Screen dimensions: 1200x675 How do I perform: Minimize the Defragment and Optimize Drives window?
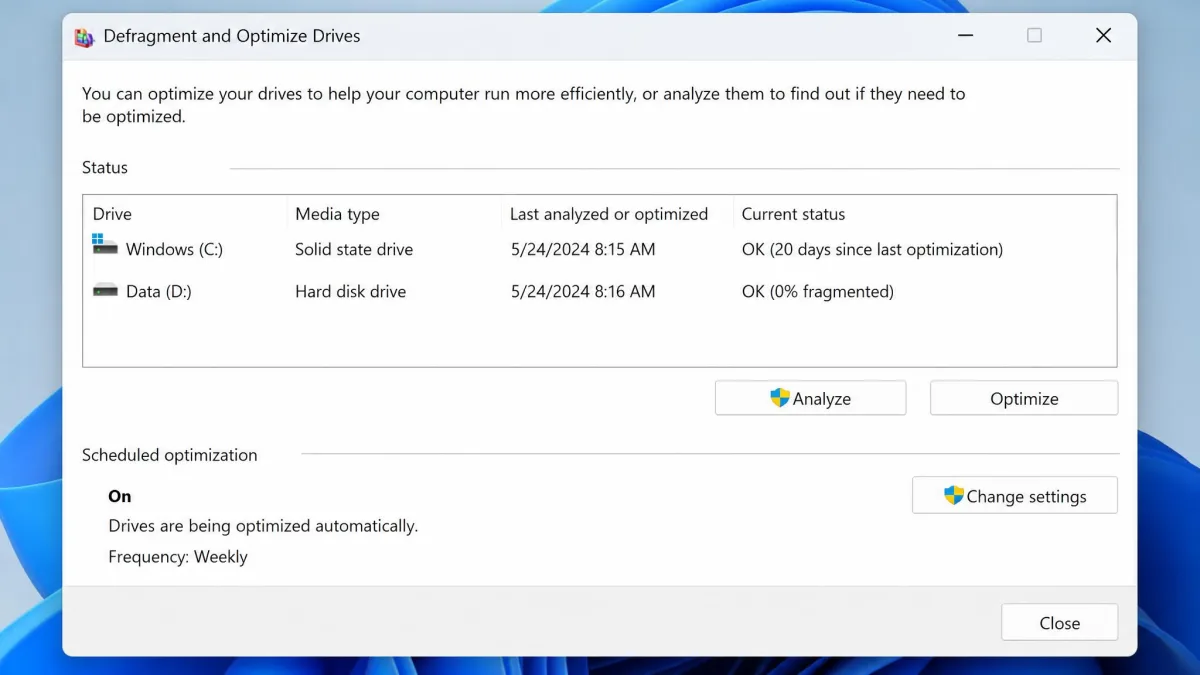(965, 36)
